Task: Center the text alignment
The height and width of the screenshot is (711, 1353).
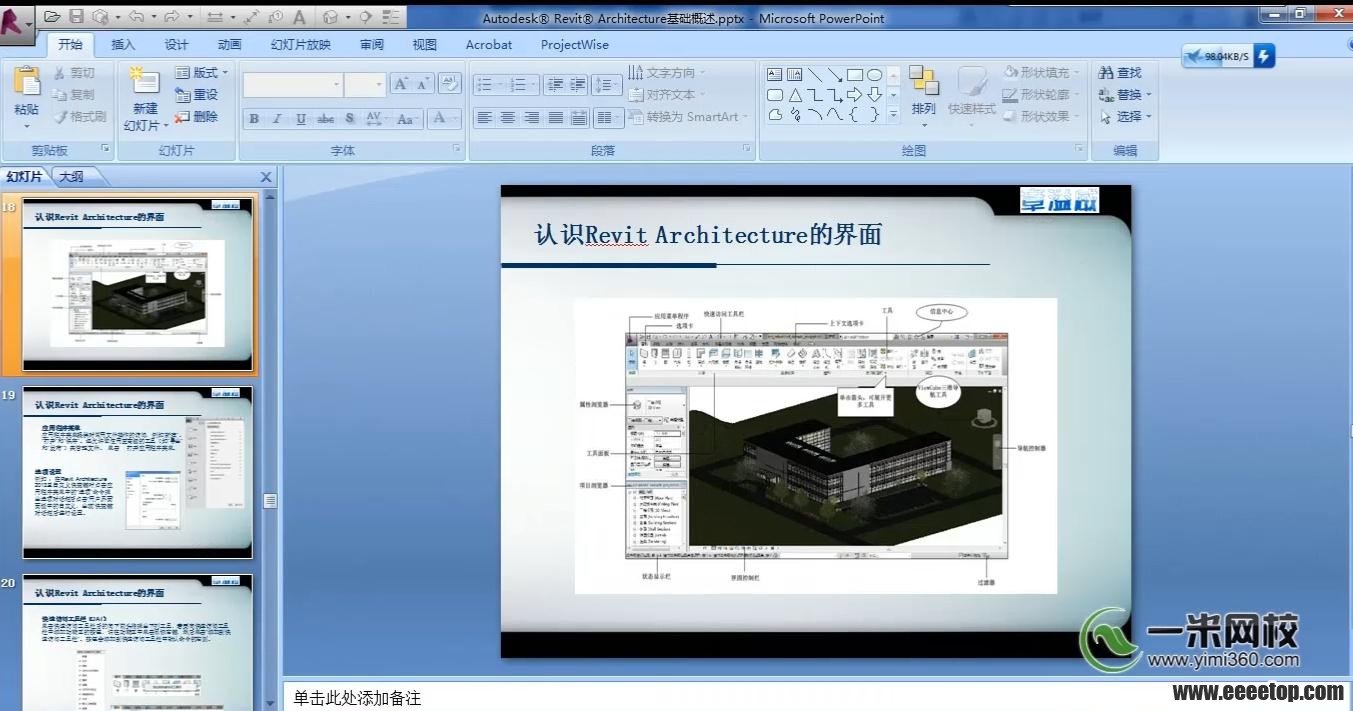Action: [x=508, y=118]
